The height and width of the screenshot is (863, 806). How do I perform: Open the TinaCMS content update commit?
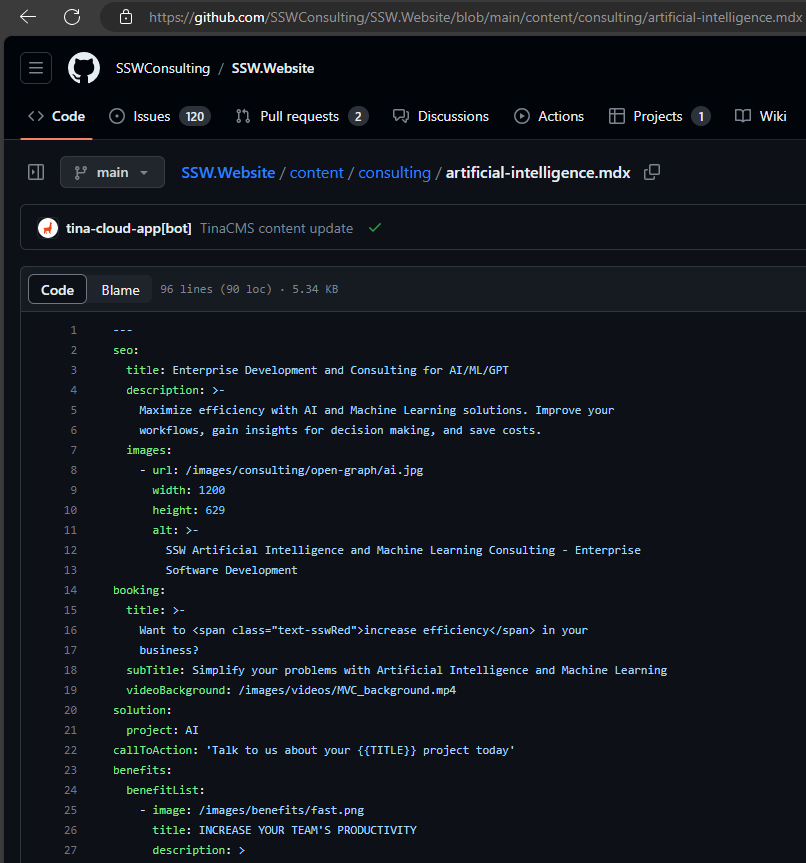(x=276, y=228)
